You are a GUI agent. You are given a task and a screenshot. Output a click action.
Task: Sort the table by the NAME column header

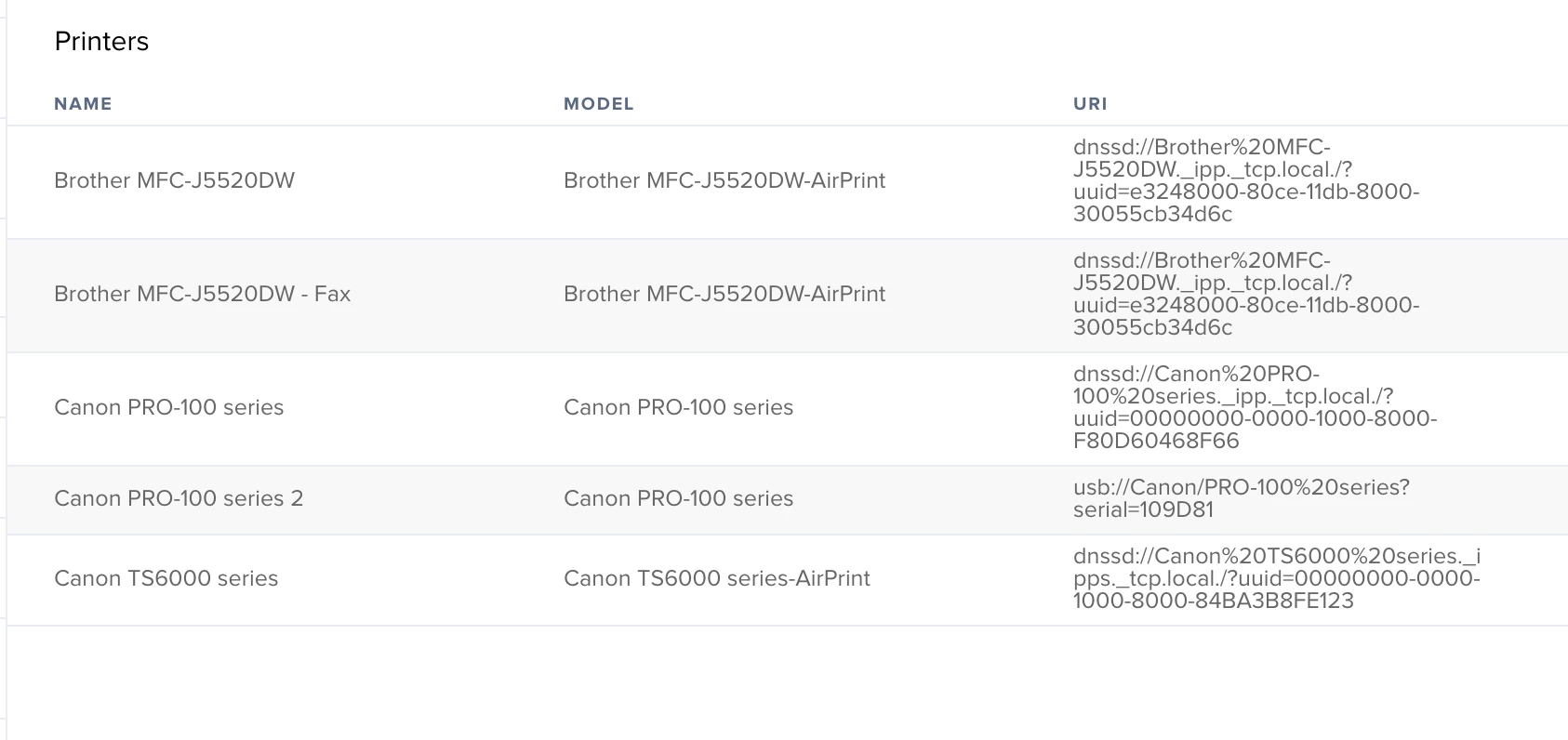click(x=83, y=104)
